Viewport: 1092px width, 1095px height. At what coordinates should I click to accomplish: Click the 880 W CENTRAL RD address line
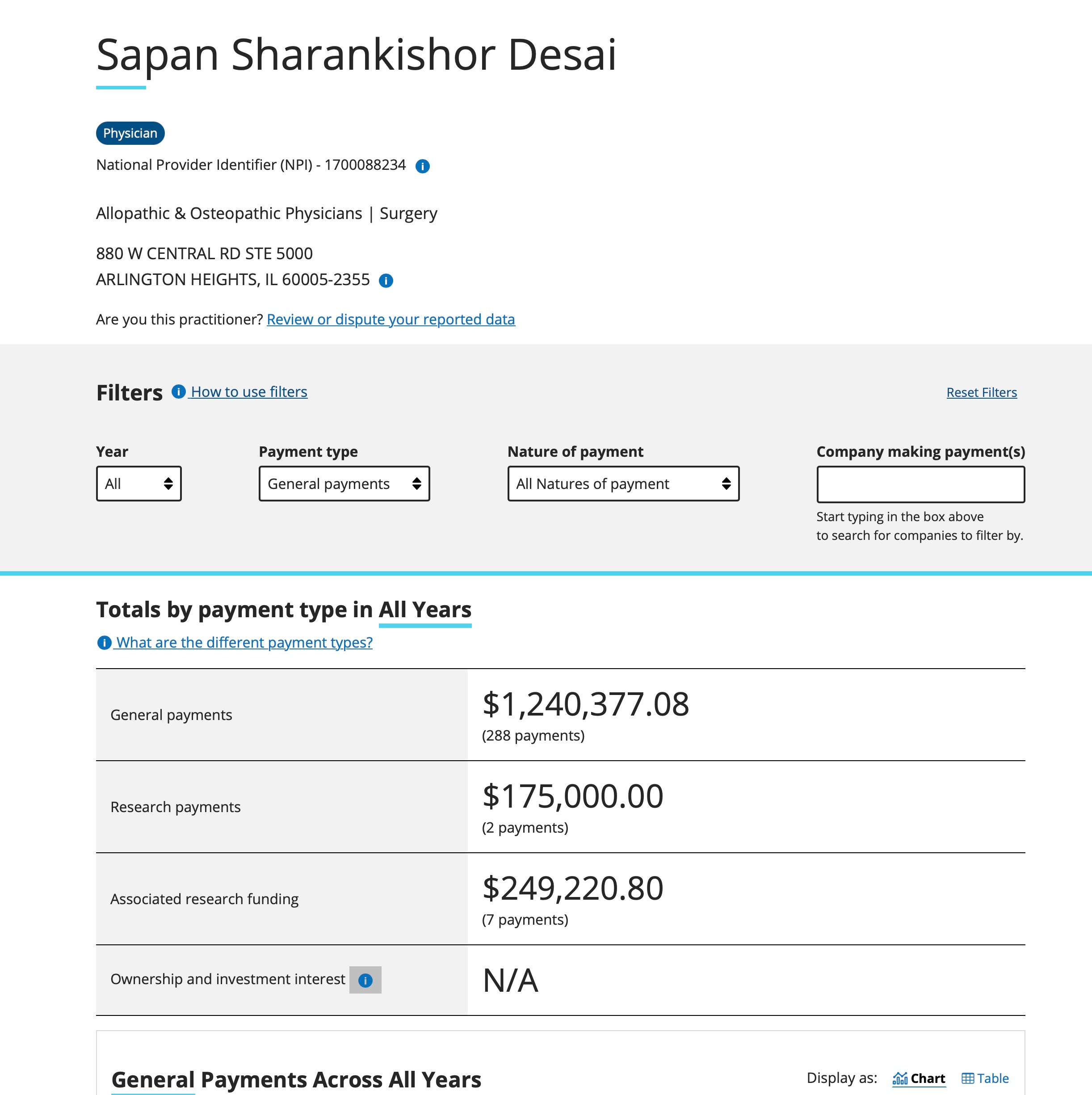click(x=205, y=253)
